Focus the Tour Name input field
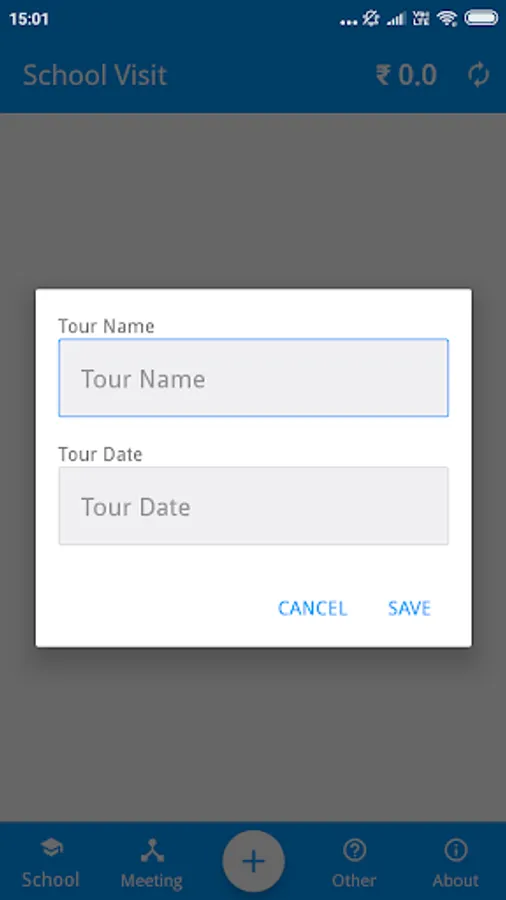The width and height of the screenshot is (506, 900). pos(253,378)
